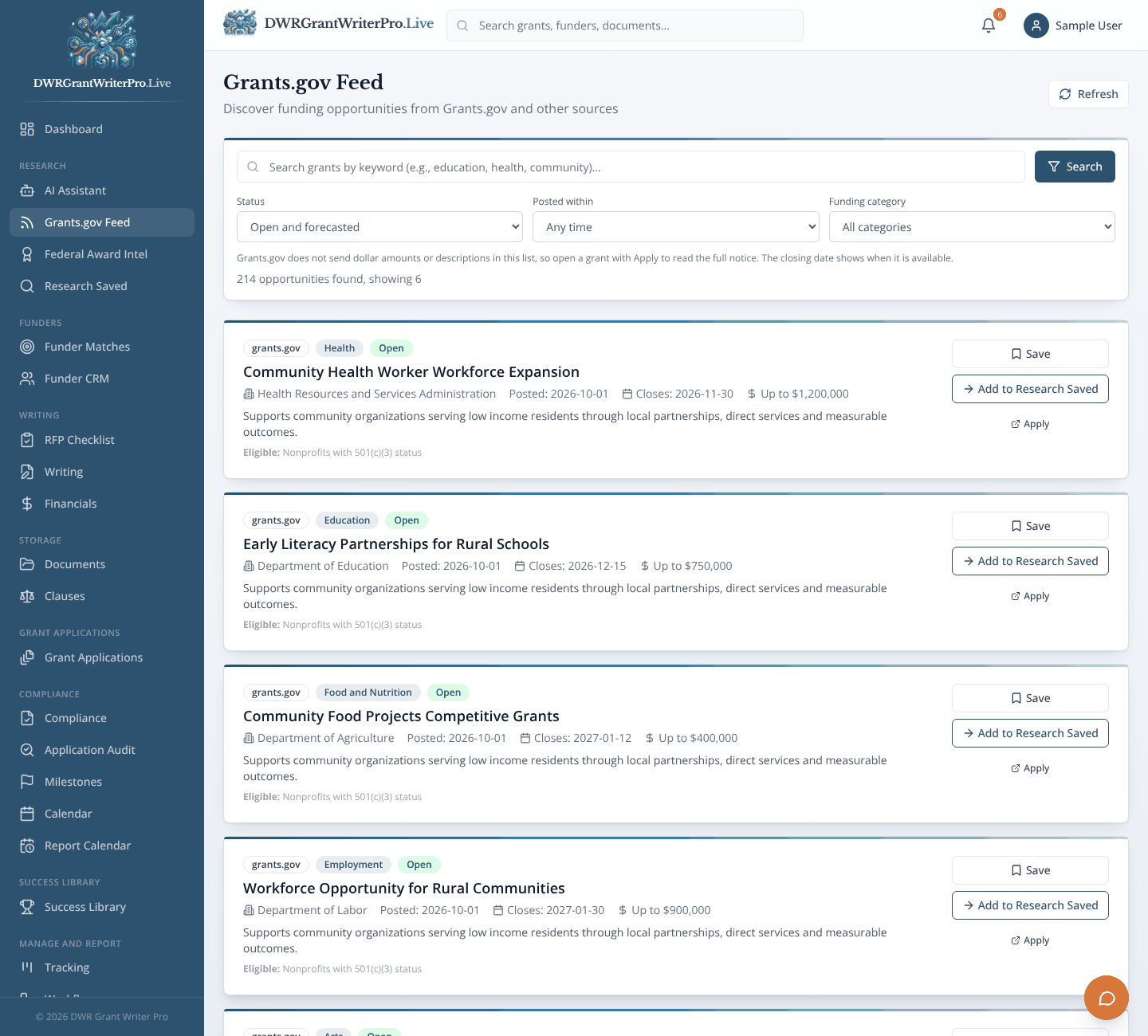Click the Funder Matches target icon
Image resolution: width=1148 pixels, height=1036 pixels.
point(27,347)
